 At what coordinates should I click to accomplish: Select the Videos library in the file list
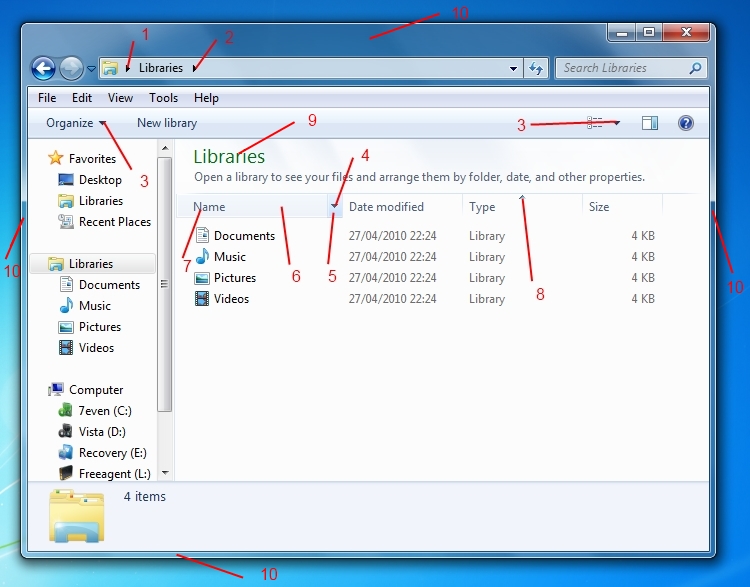[x=231, y=299]
